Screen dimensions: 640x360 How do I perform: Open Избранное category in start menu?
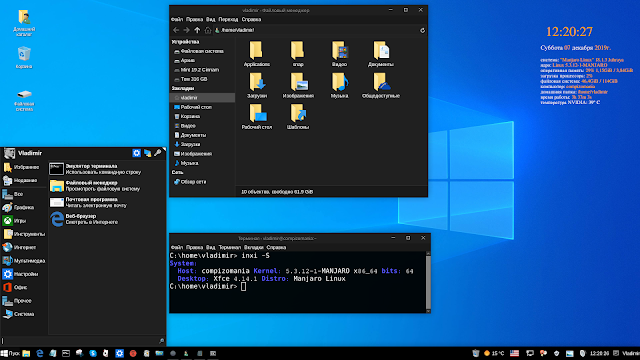coord(24,167)
